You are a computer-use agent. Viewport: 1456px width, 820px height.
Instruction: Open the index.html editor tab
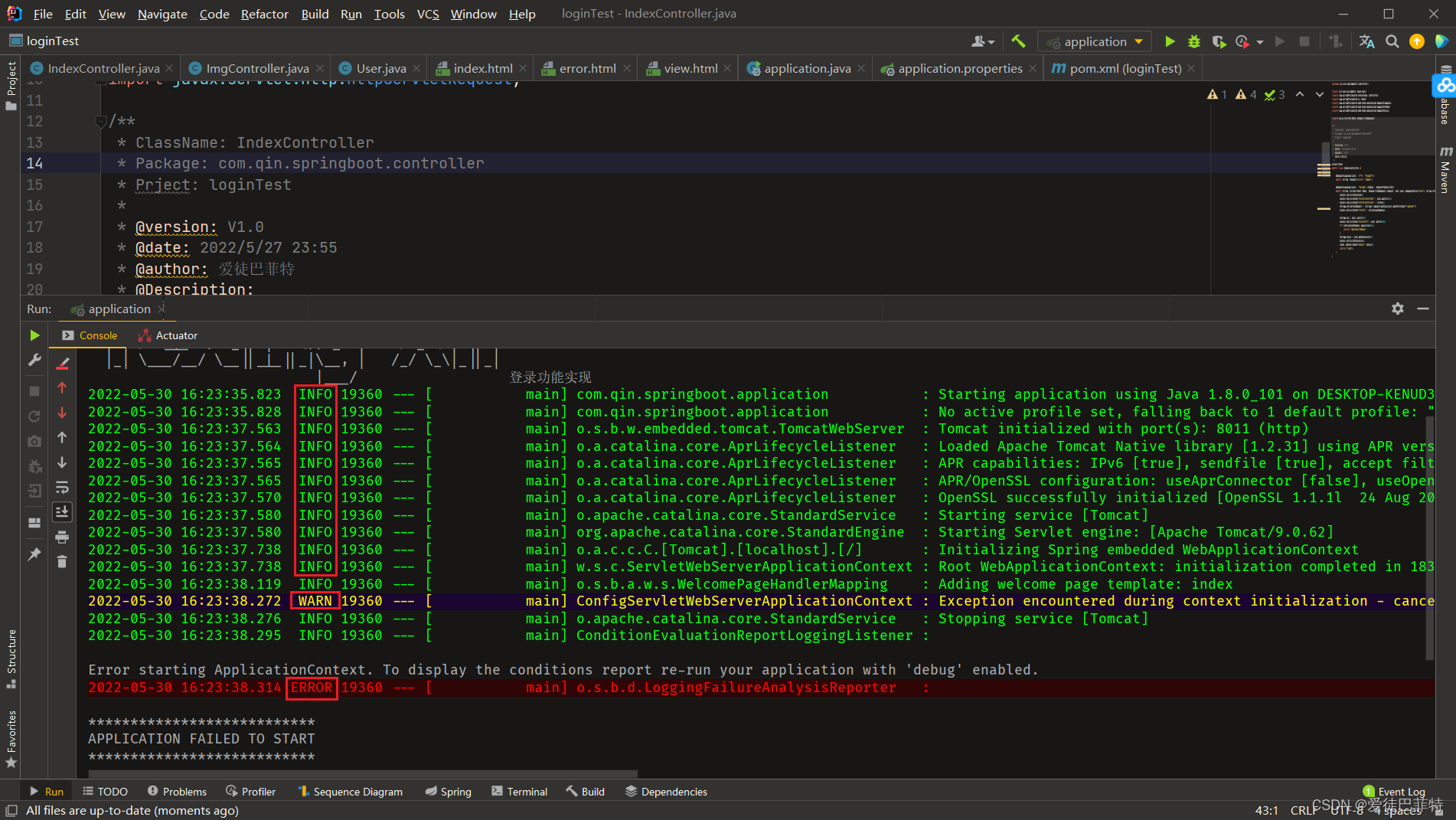(x=482, y=68)
